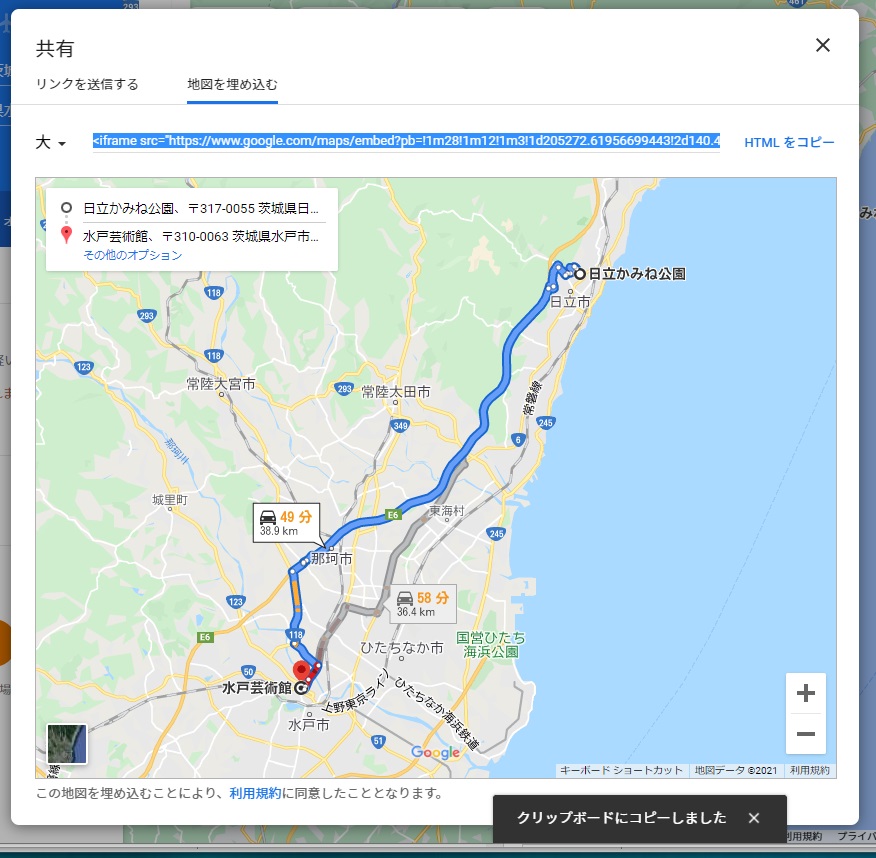
Task: Open 利用規約 link below the map
Action: [255, 793]
